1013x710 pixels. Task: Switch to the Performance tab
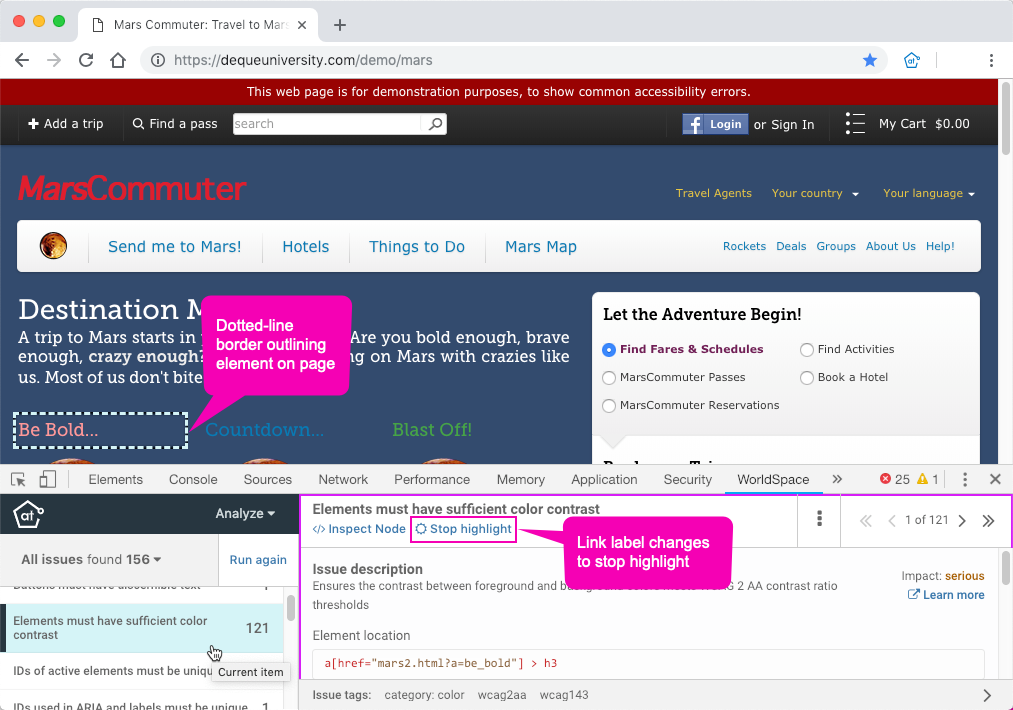[x=432, y=479]
